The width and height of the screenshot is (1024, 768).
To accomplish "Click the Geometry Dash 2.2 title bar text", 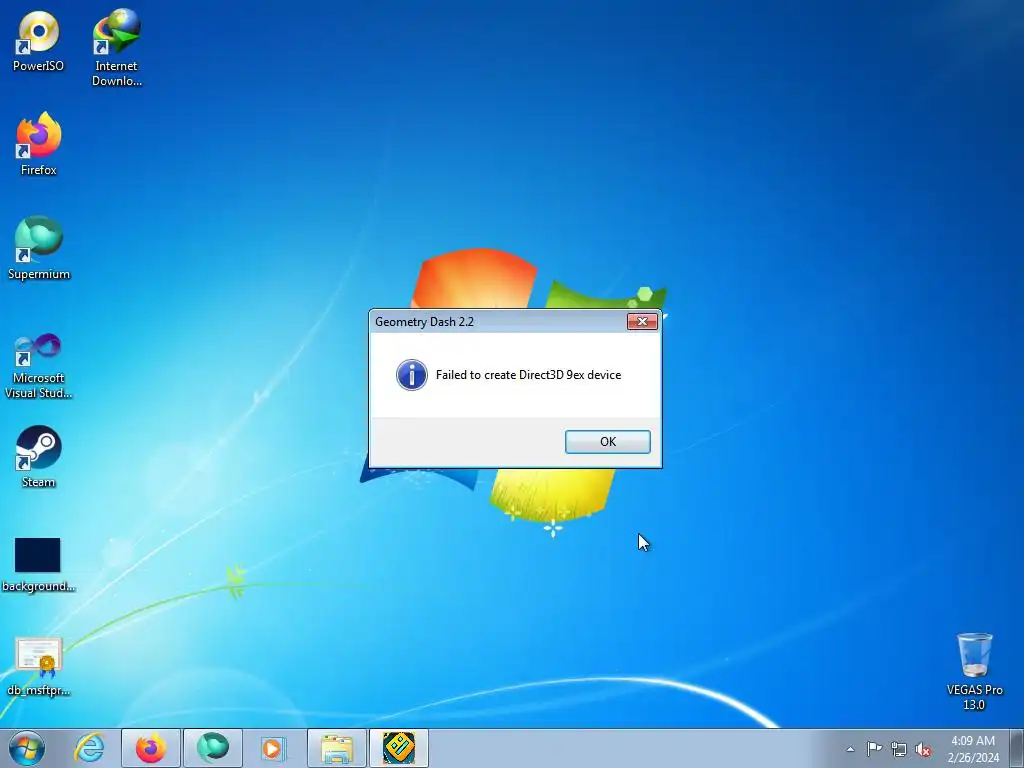I will (424, 321).
